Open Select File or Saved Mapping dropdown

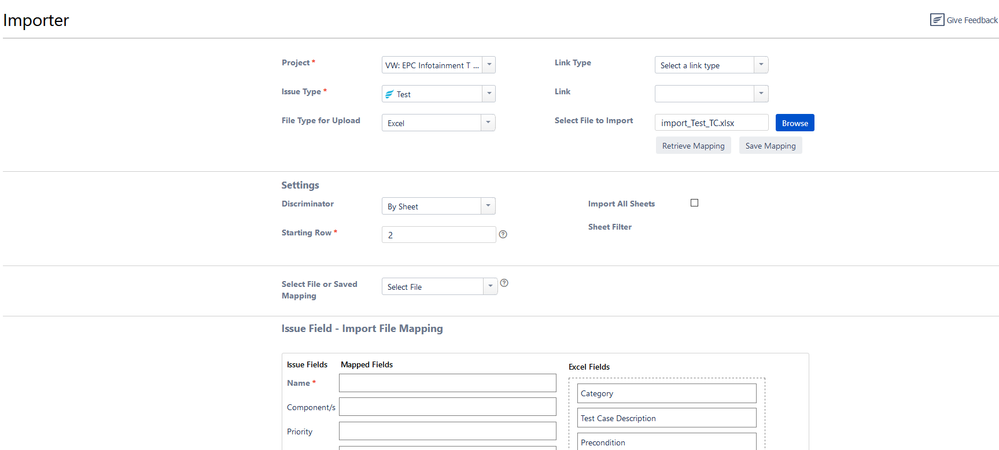(438, 287)
